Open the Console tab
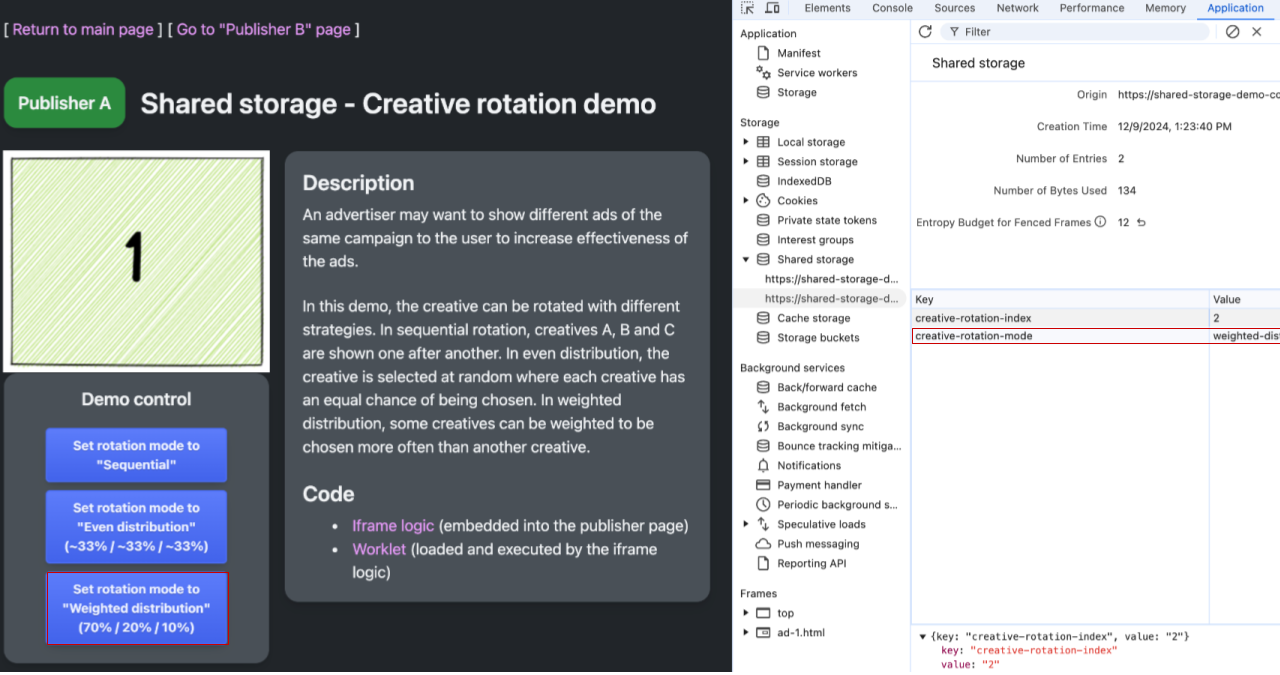 click(892, 8)
